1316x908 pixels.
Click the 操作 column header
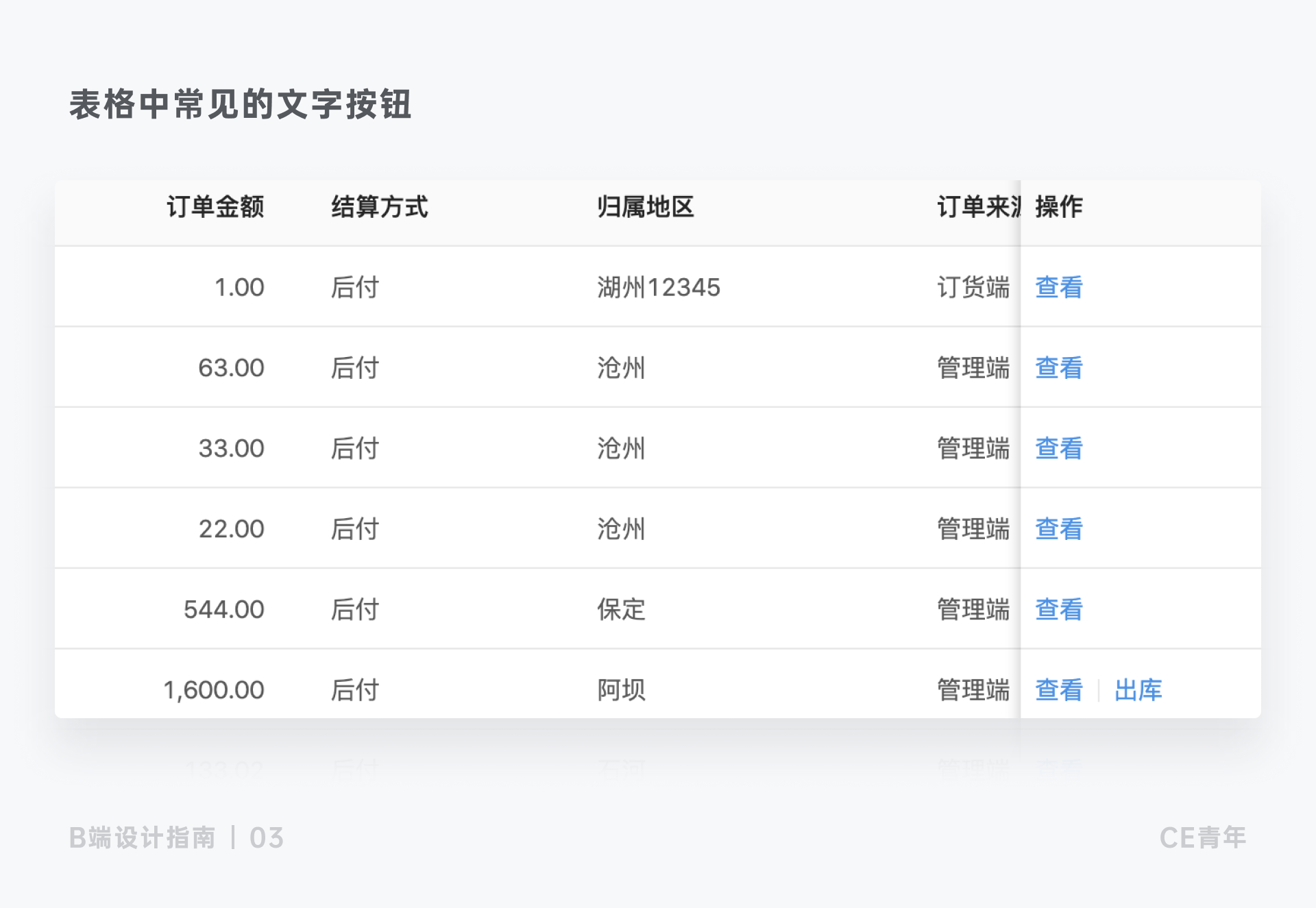1058,207
